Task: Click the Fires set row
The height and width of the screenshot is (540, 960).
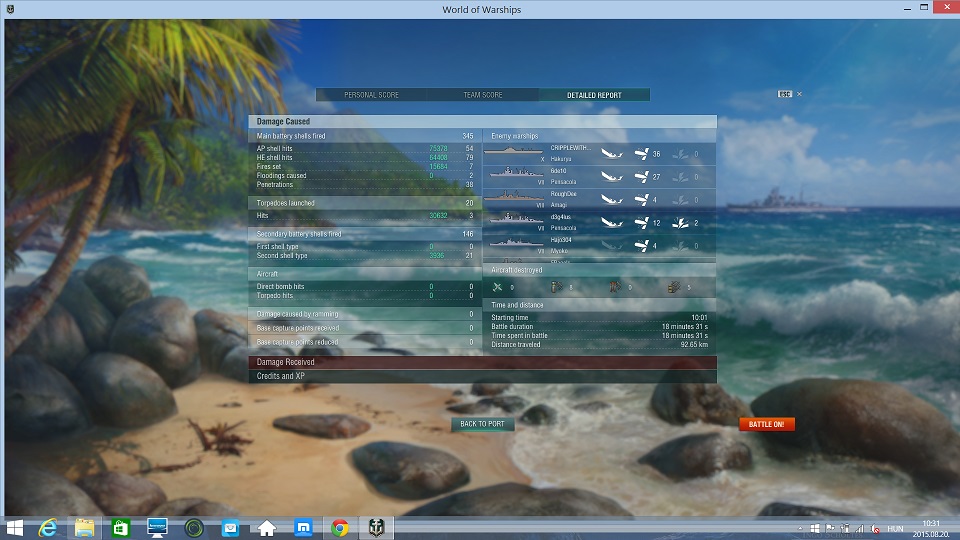Action: (x=365, y=167)
